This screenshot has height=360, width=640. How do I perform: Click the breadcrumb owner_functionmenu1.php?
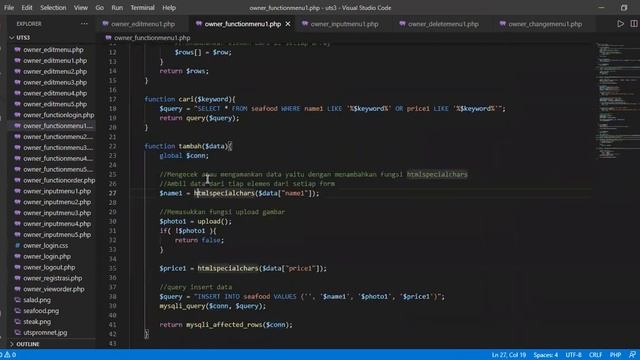click(152, 38)
